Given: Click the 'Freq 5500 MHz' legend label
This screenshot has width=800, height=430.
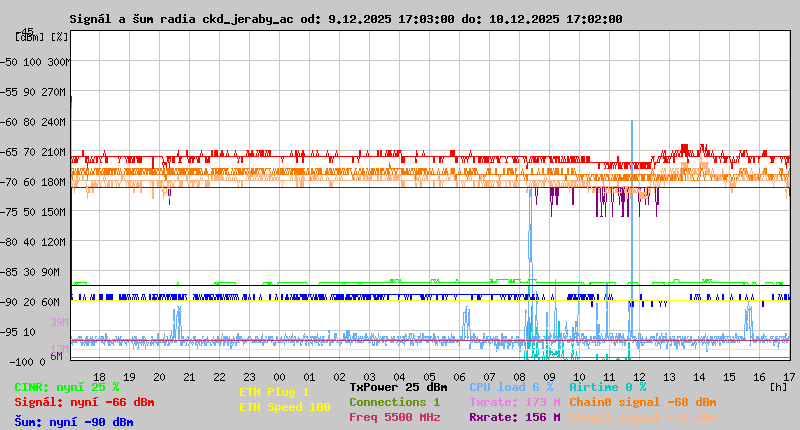Looking at the screenshot, I should coord(395,417).
